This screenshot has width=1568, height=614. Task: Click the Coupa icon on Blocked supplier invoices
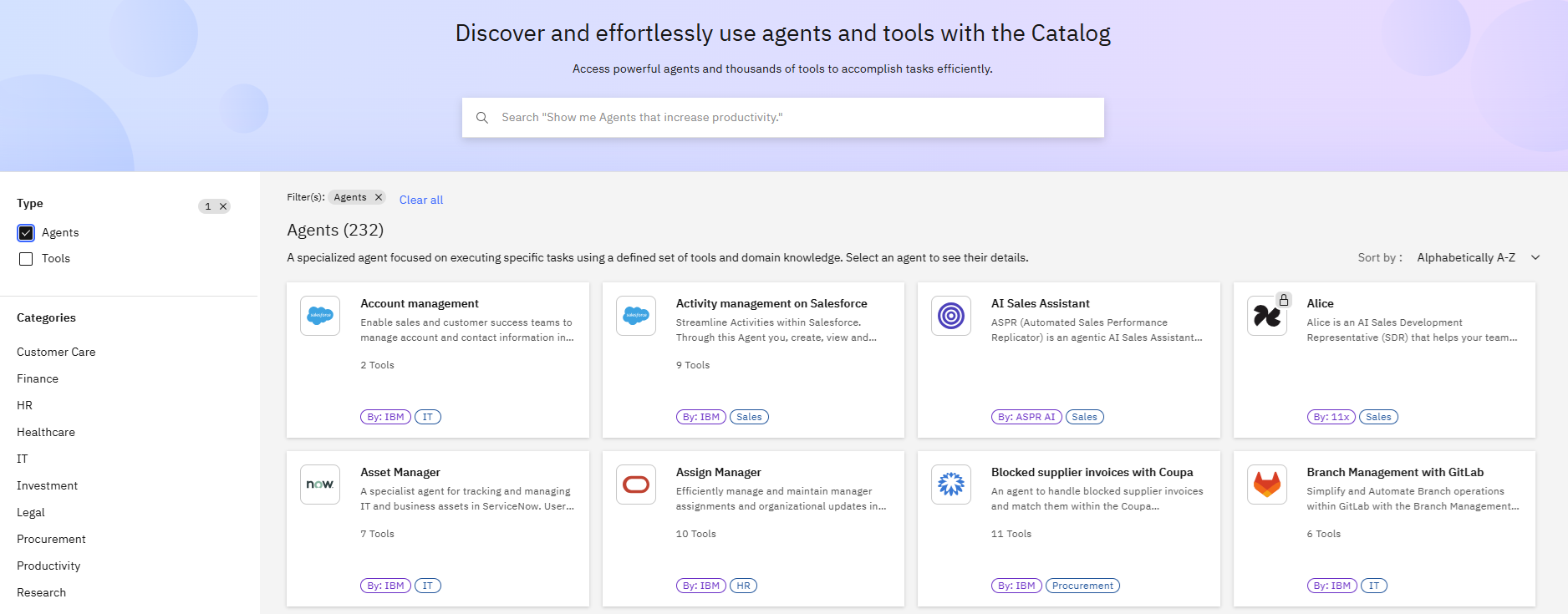pos(951,485)
